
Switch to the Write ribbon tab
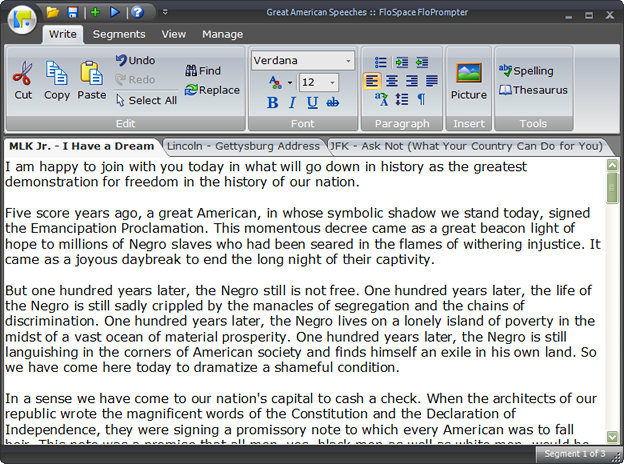pos(62,34)
